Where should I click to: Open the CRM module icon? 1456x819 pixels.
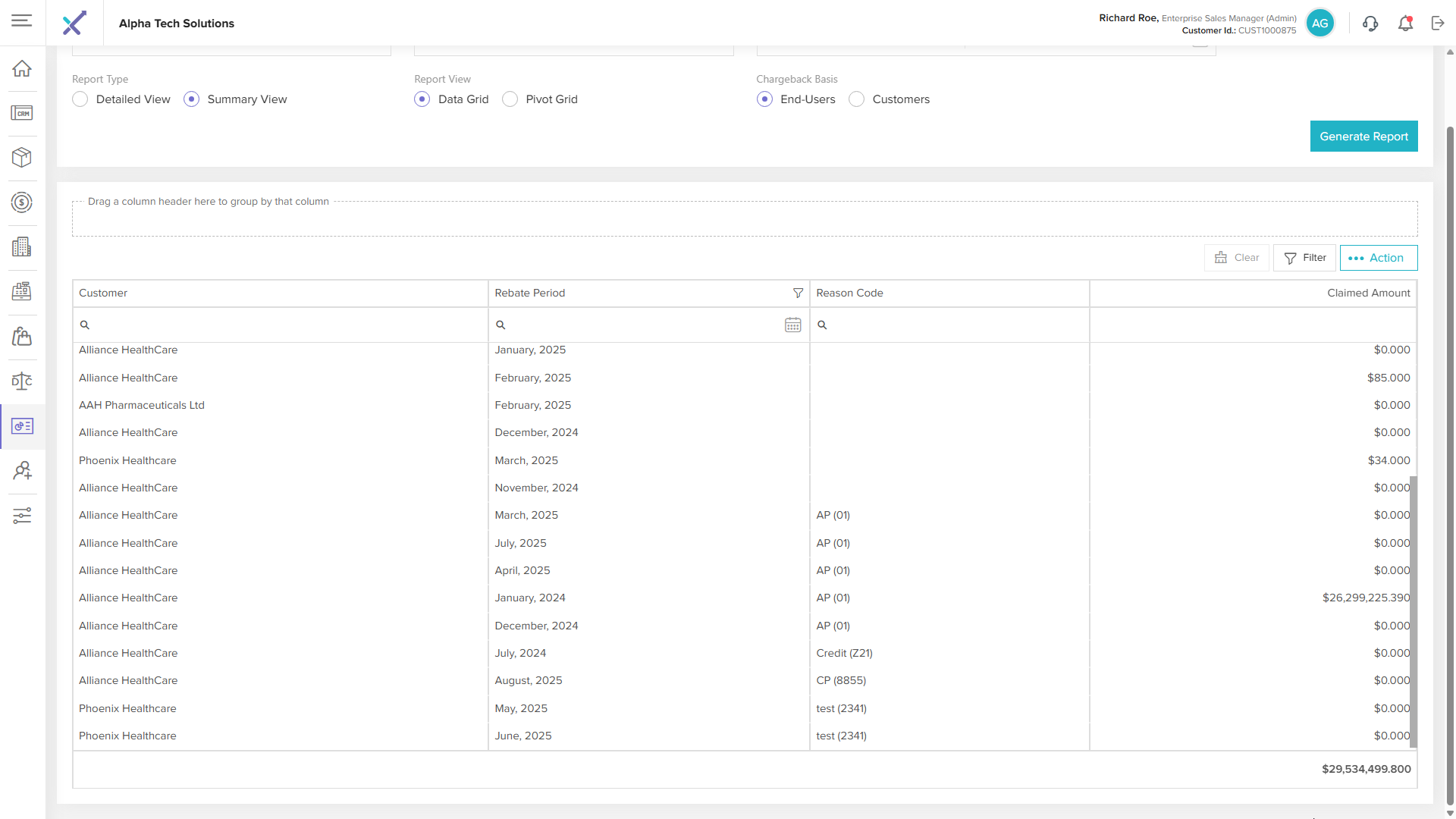point(22,113)
